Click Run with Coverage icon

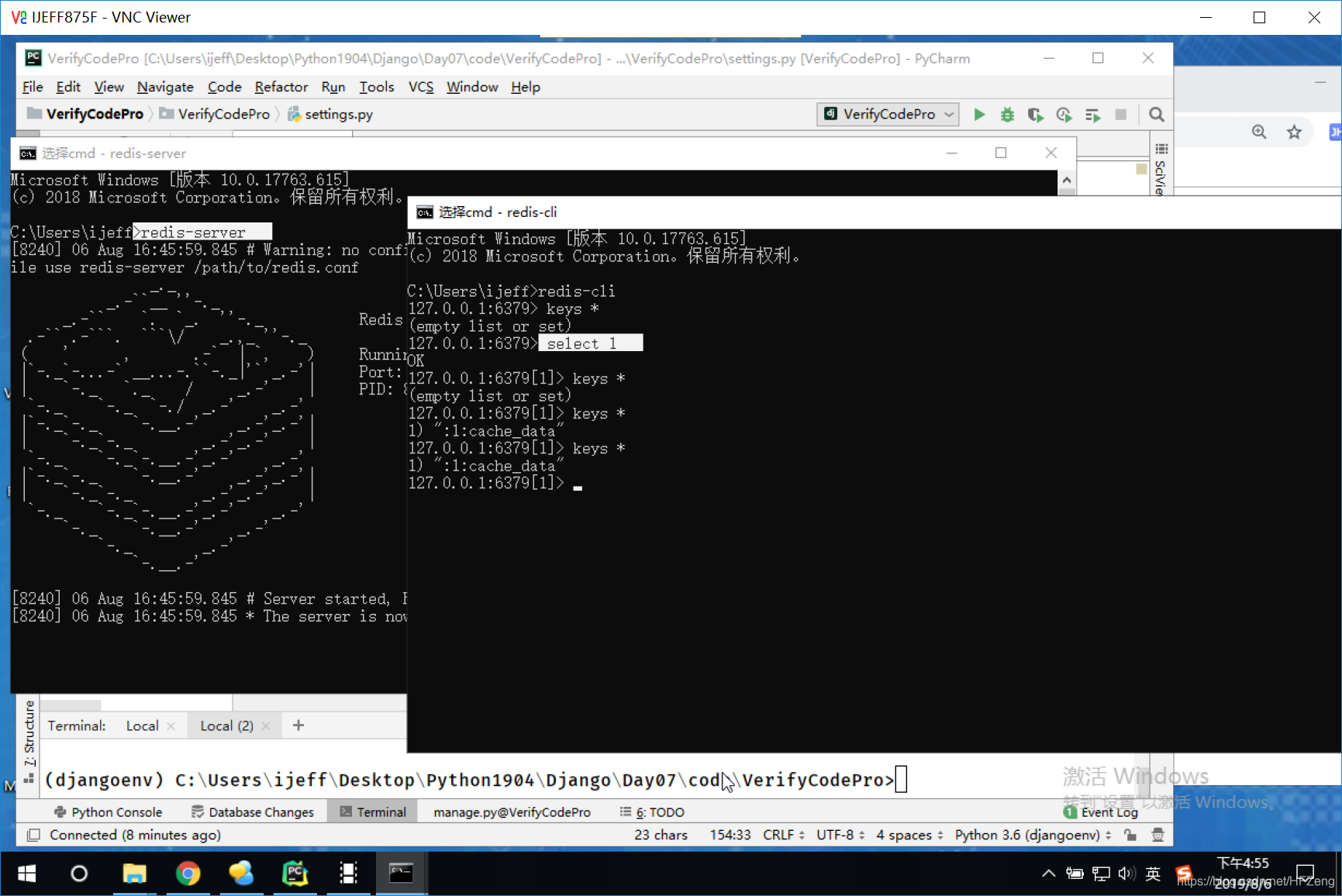coord(1035,115)
